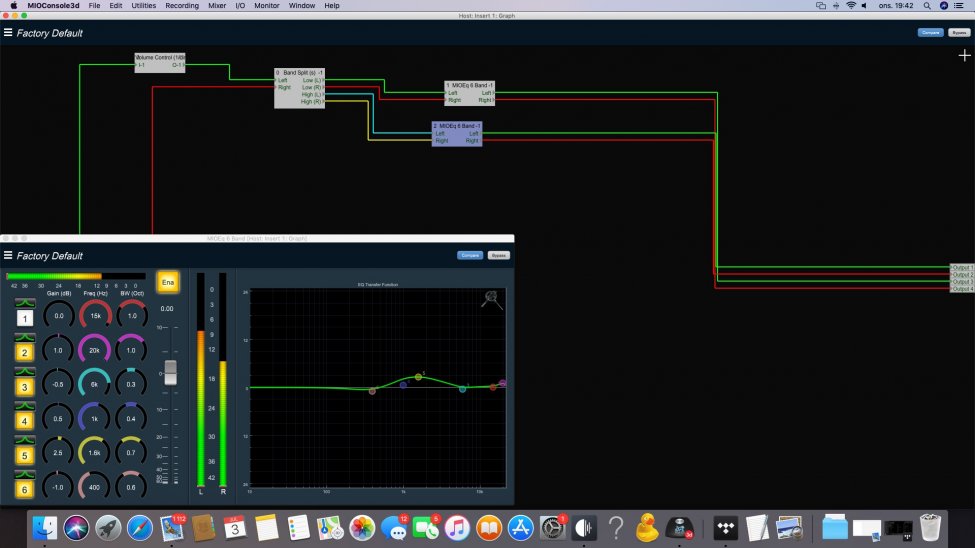Click band 6 filter shape icon

point(25,474)
